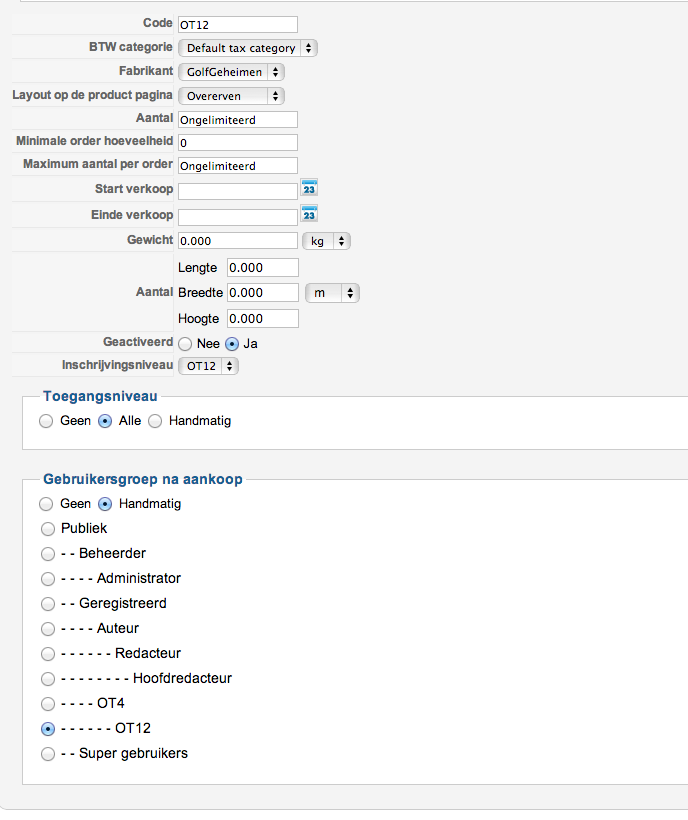Screen dimensions: 688x820
Task: Click the Gewicht input field
Action: (x=238, y=241)
